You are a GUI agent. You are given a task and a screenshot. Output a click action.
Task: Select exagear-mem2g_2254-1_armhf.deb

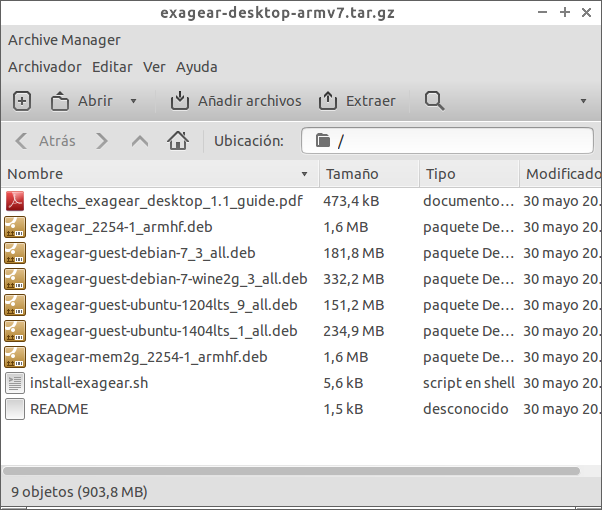pos(149,357)
